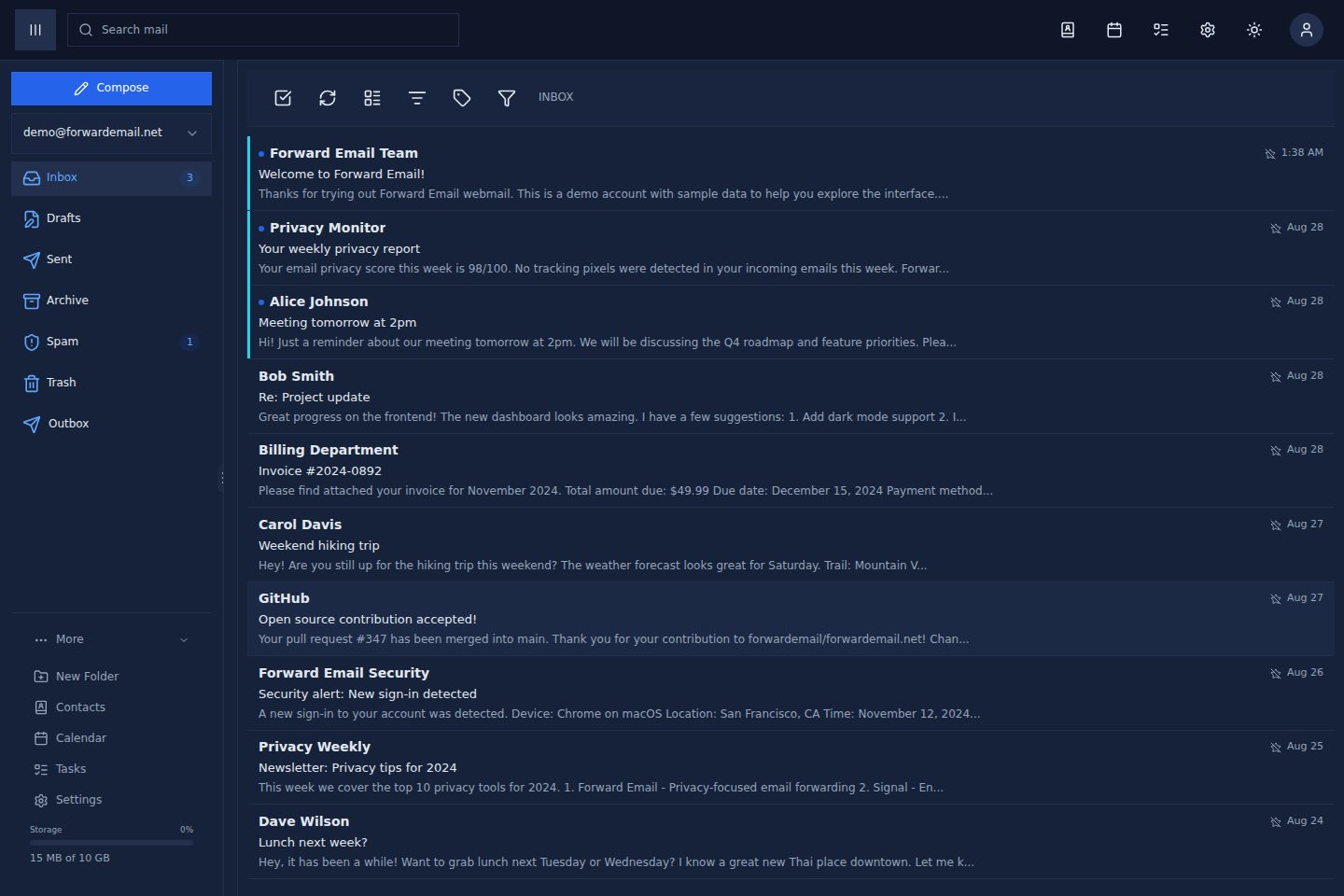Switch message list view layout icon

(x=372, y=98)
